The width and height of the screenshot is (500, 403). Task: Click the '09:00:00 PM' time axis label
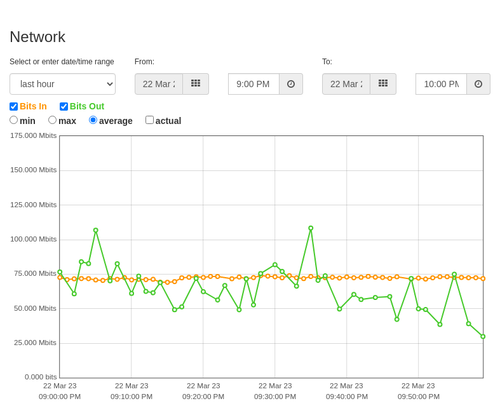(60, 397)
